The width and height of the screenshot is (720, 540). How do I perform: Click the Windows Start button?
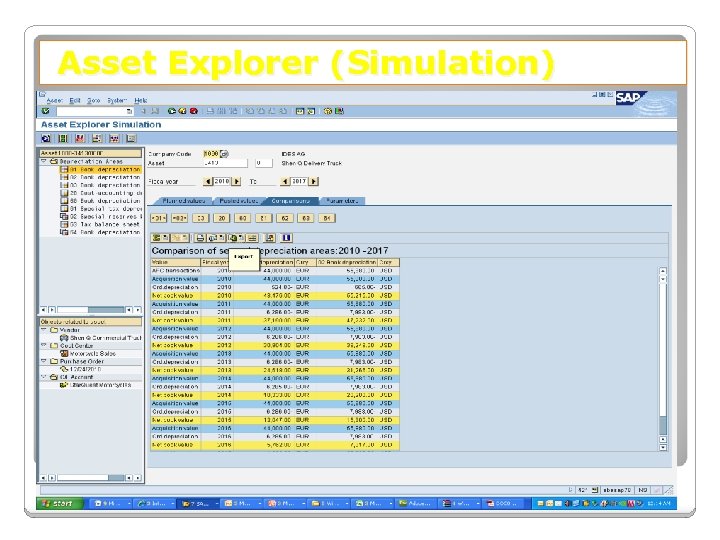point(59,503)
